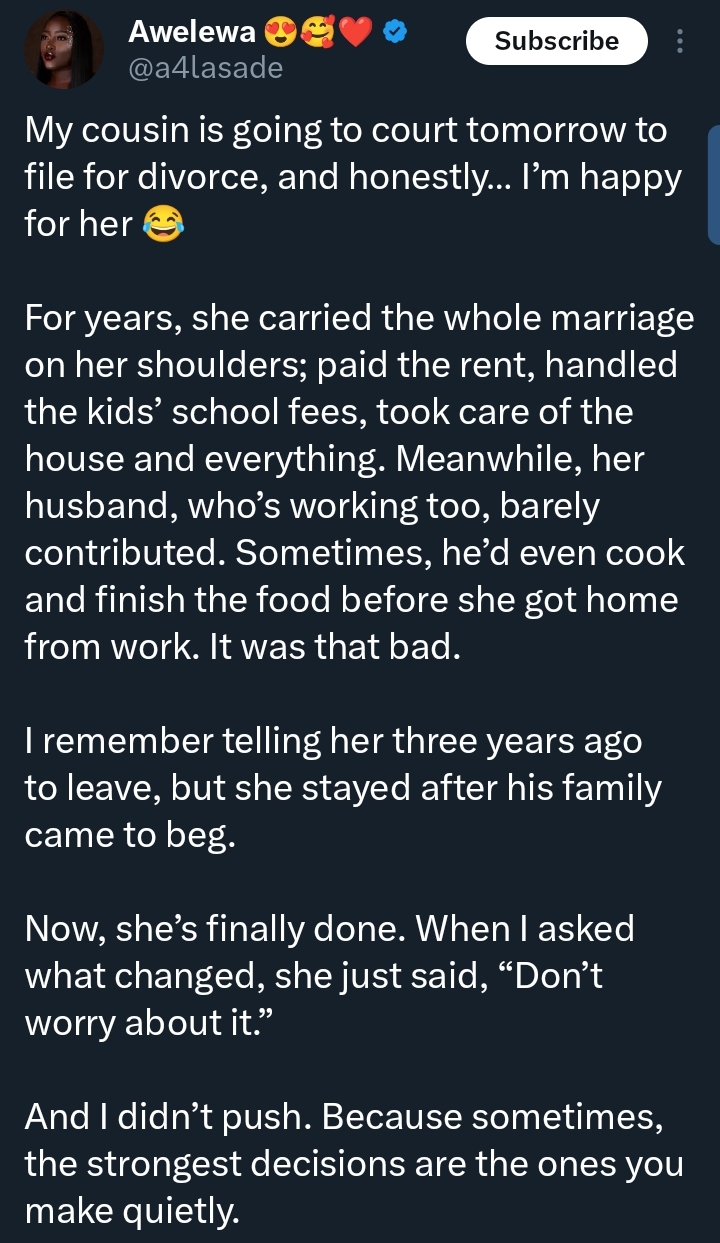Open the @a4lasade handle link
Viewport: 720px width, 1243px height.
pyautogui.click(x=205, y=68)
